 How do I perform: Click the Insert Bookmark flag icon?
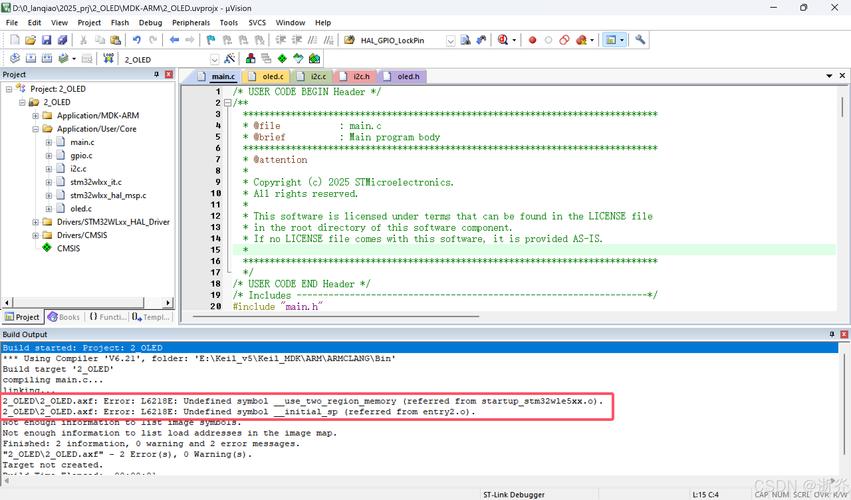(x=211, y=40)
